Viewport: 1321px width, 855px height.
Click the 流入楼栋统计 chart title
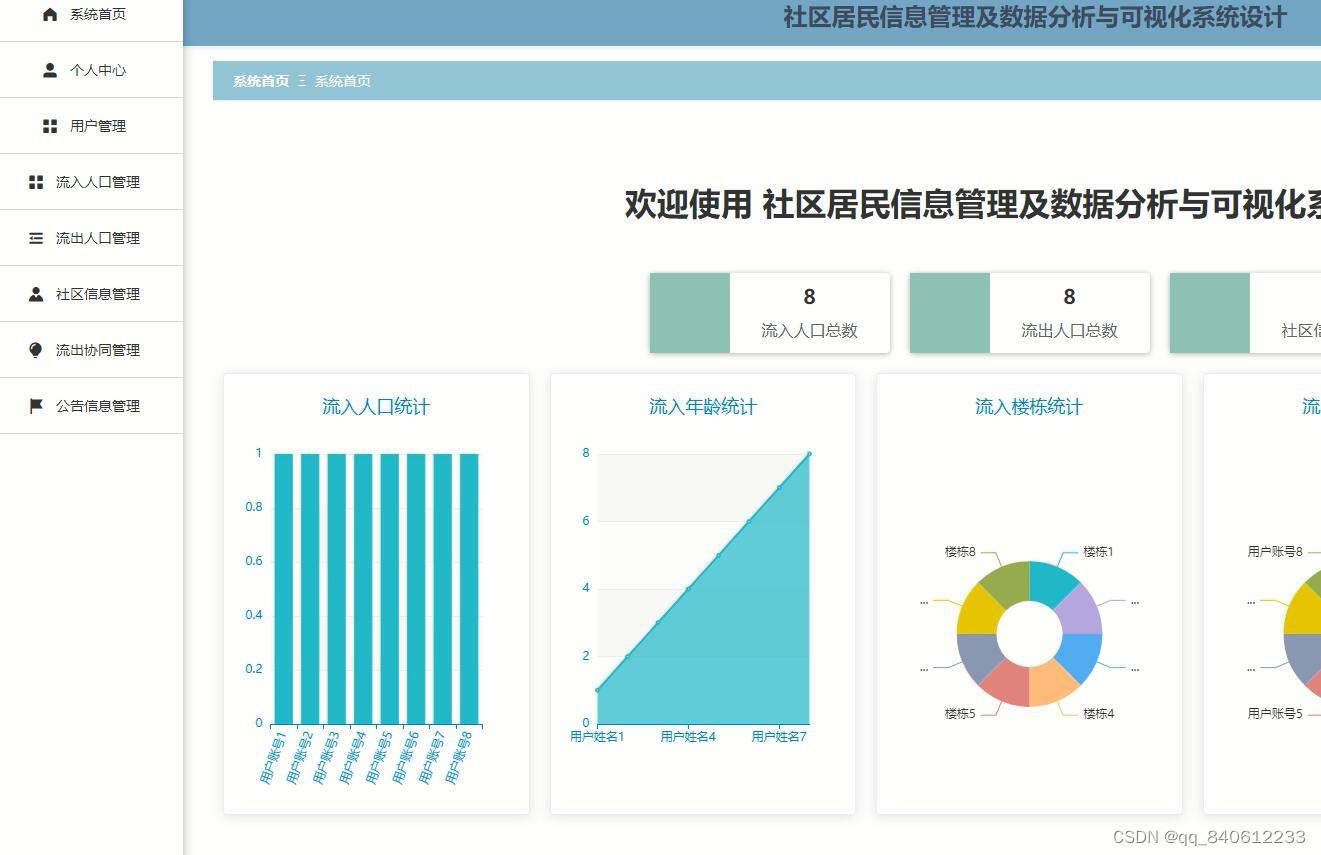[x=1029, y=407]
